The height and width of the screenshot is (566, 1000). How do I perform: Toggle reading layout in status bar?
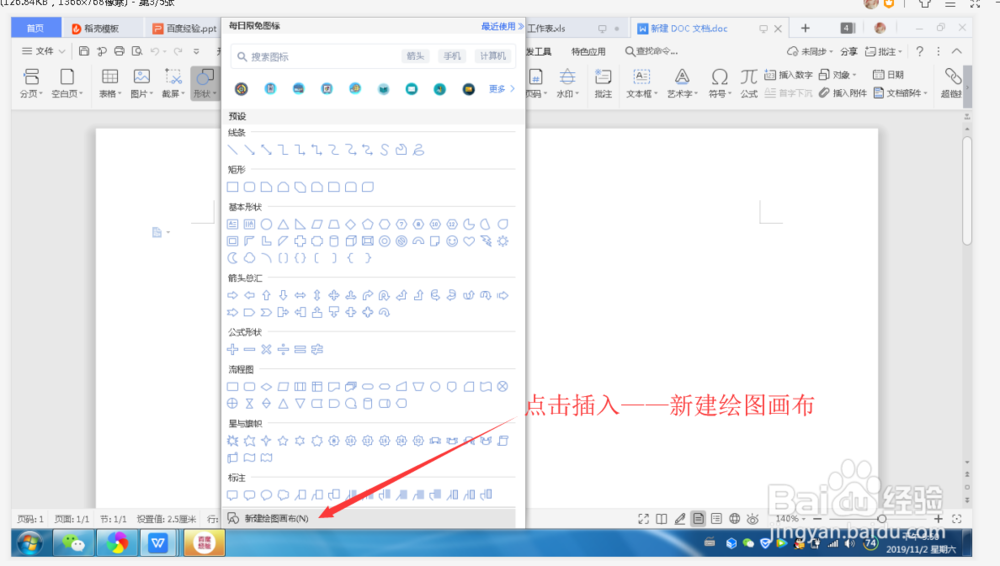[x=661, y=519]
